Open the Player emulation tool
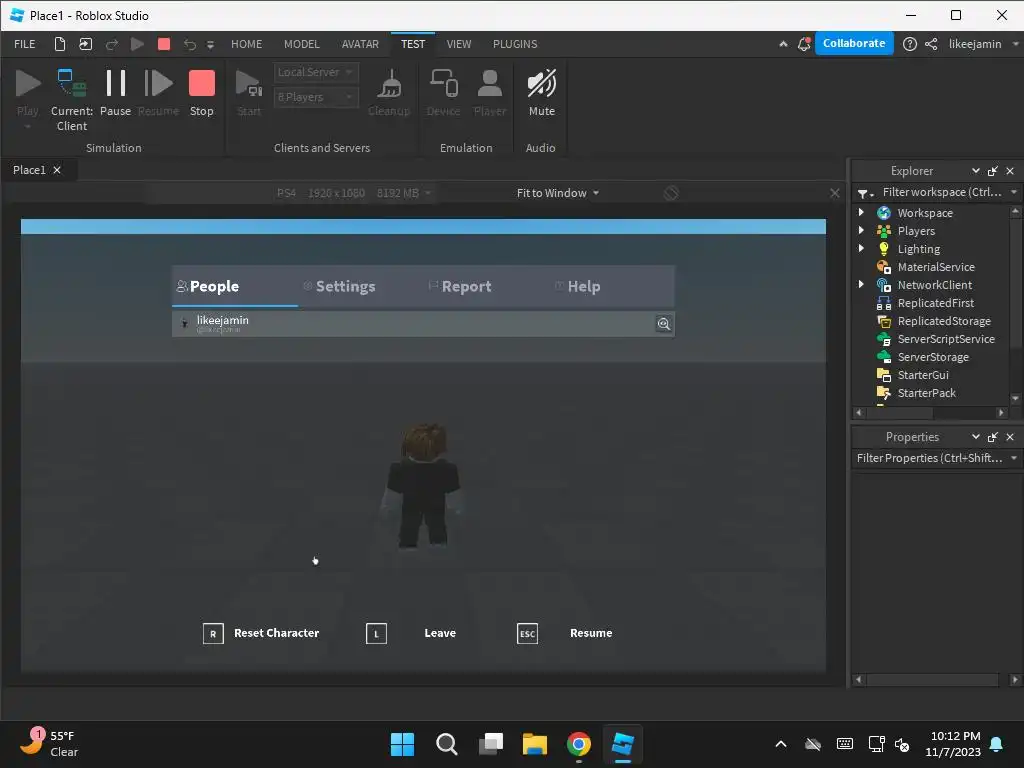Viewport: 1024px width, 768px height. pos(489,93)
